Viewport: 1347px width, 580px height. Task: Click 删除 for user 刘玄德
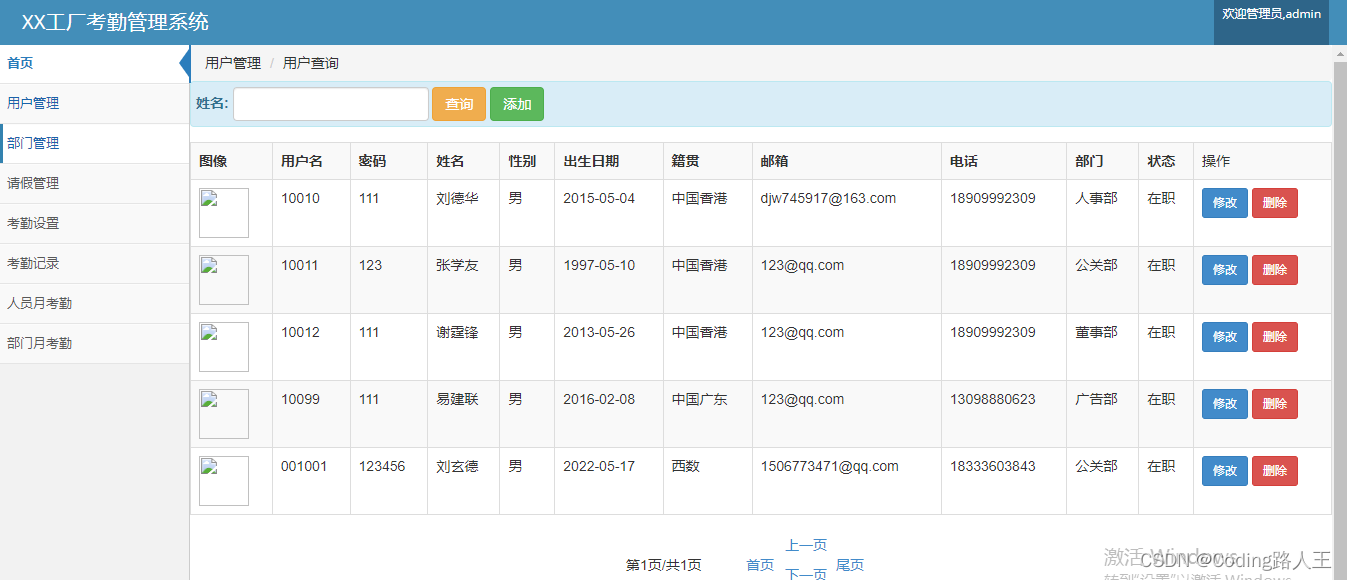point(1274,470)
